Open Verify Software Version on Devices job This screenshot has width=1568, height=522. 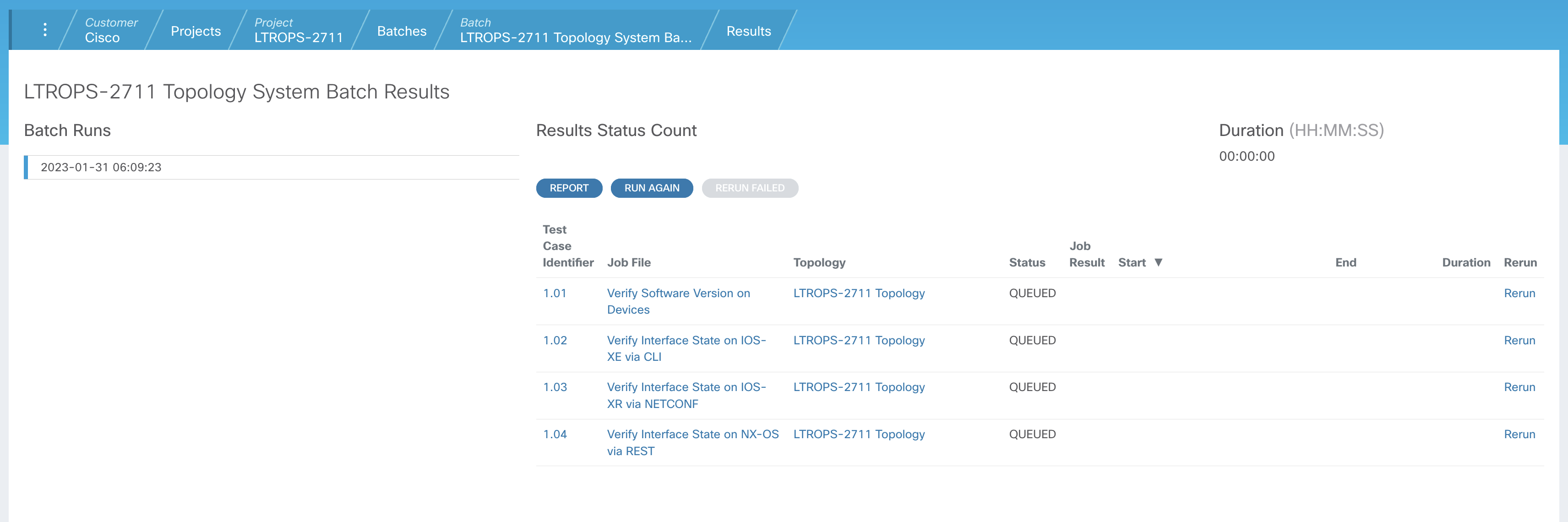coord(678,301)
